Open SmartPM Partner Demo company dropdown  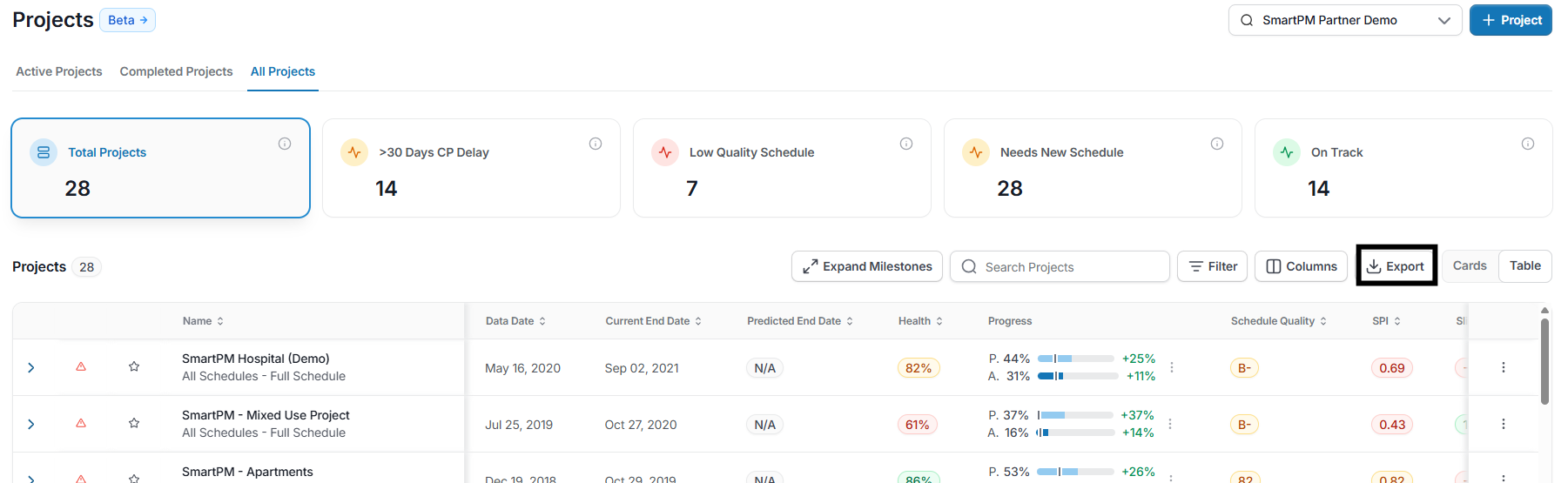[1344, 20]
